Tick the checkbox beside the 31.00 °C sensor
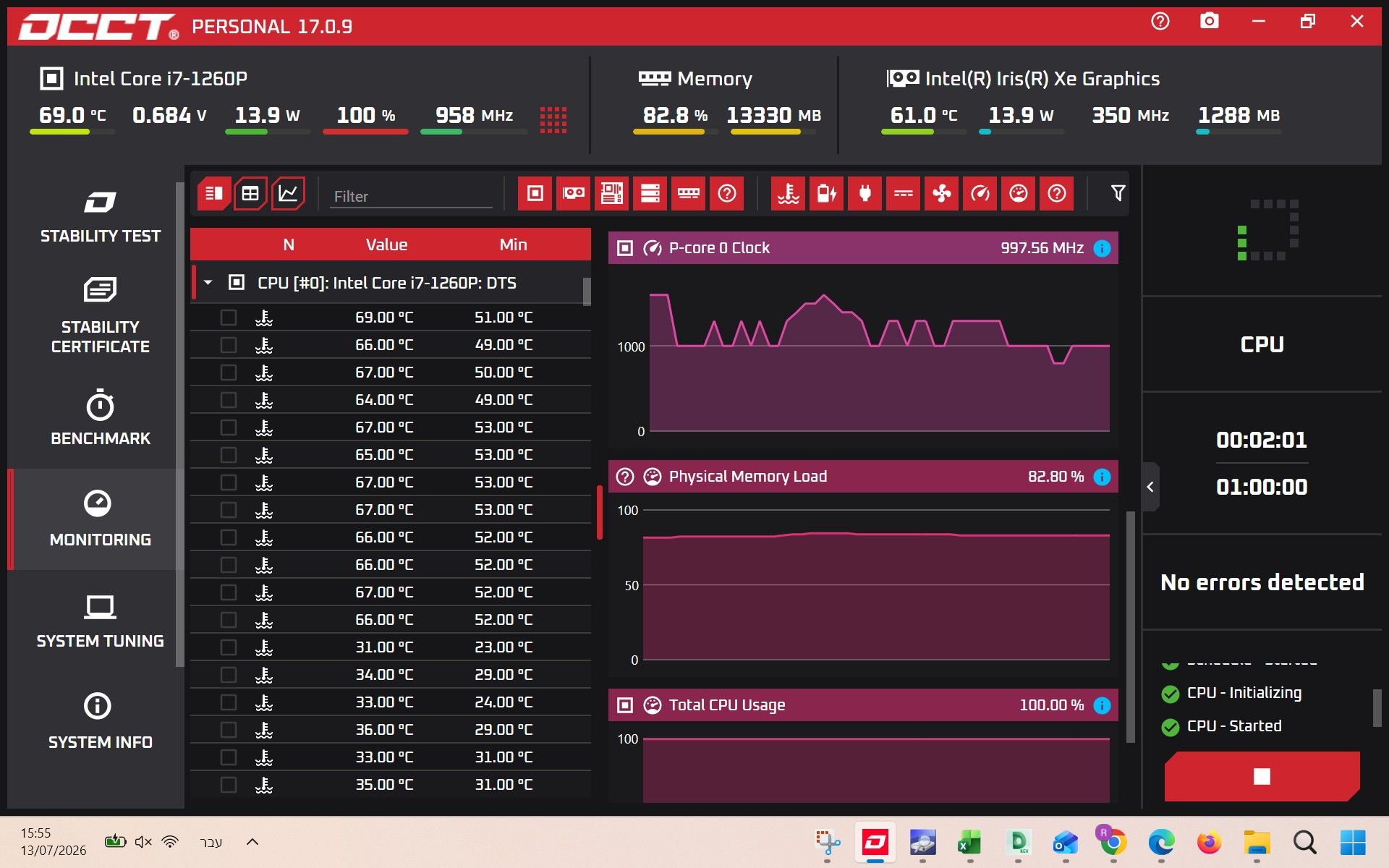Viewport: 1389px width, 868px height. [229, 647]
